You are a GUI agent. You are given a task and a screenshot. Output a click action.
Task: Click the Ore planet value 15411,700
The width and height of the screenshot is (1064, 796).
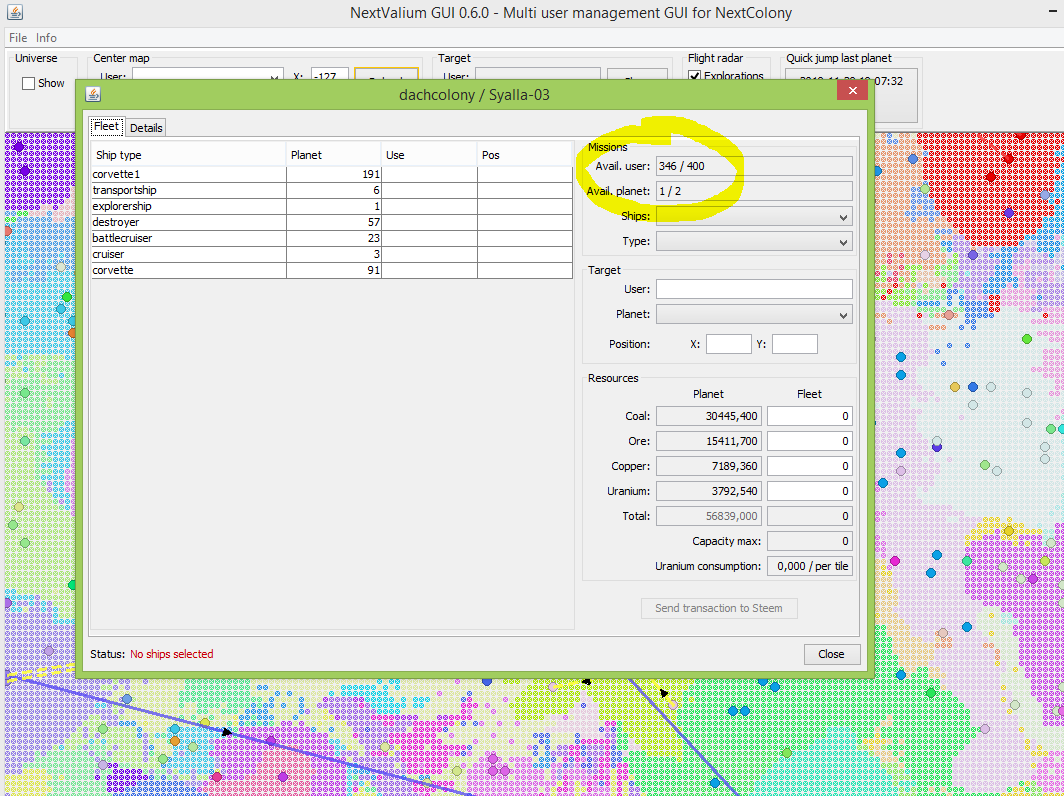pos(708,441)
